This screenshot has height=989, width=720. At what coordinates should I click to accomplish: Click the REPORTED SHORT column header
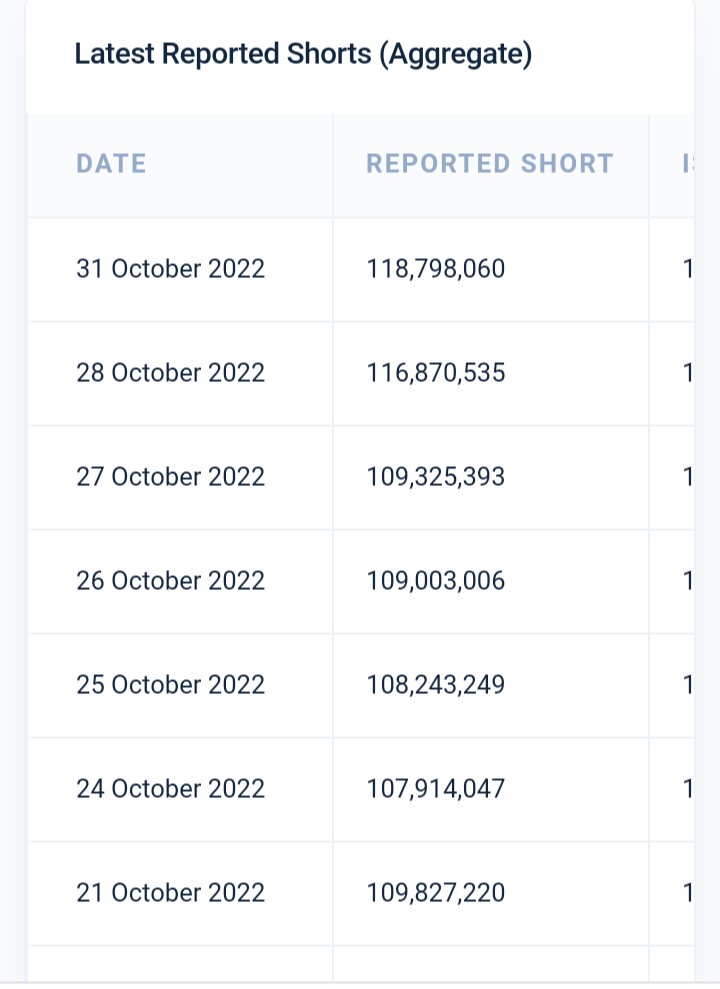point(489,164)
